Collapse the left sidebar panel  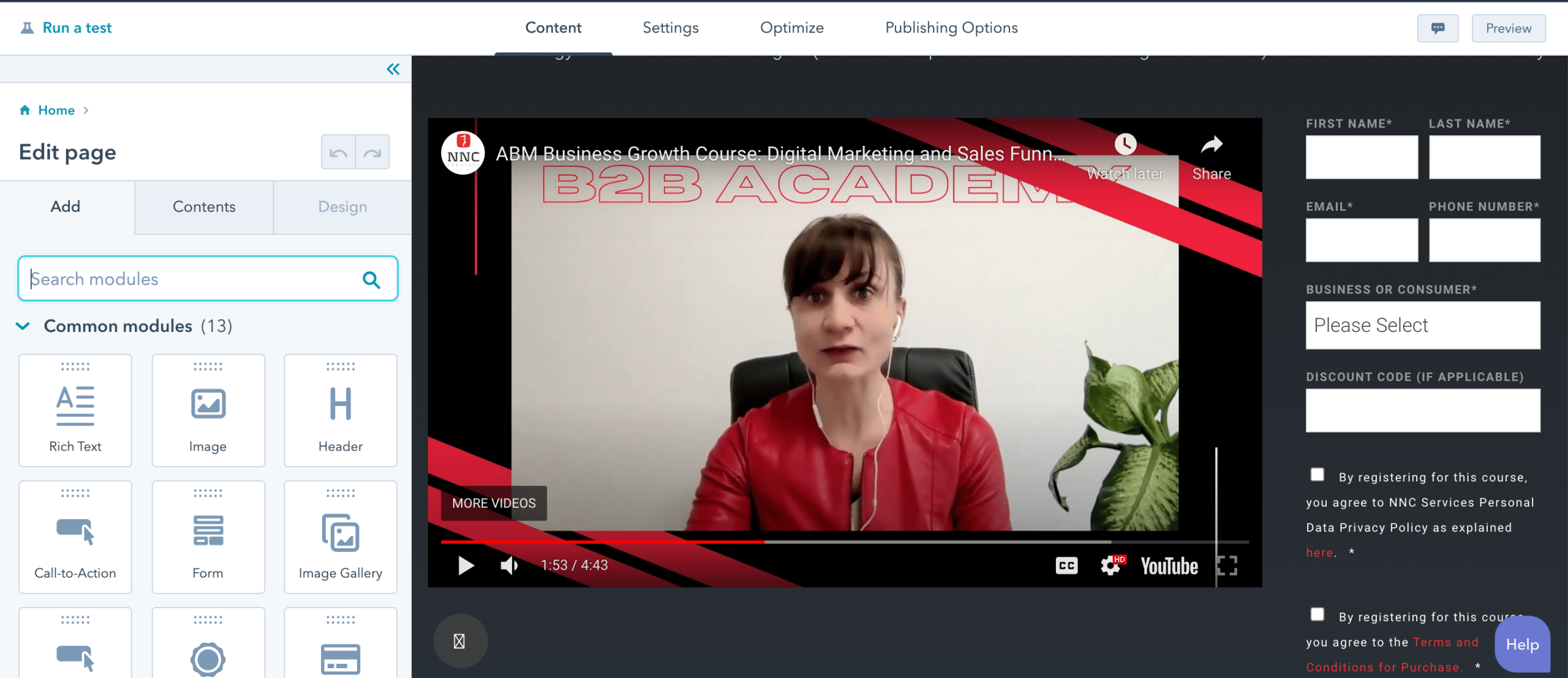[393, 69]
